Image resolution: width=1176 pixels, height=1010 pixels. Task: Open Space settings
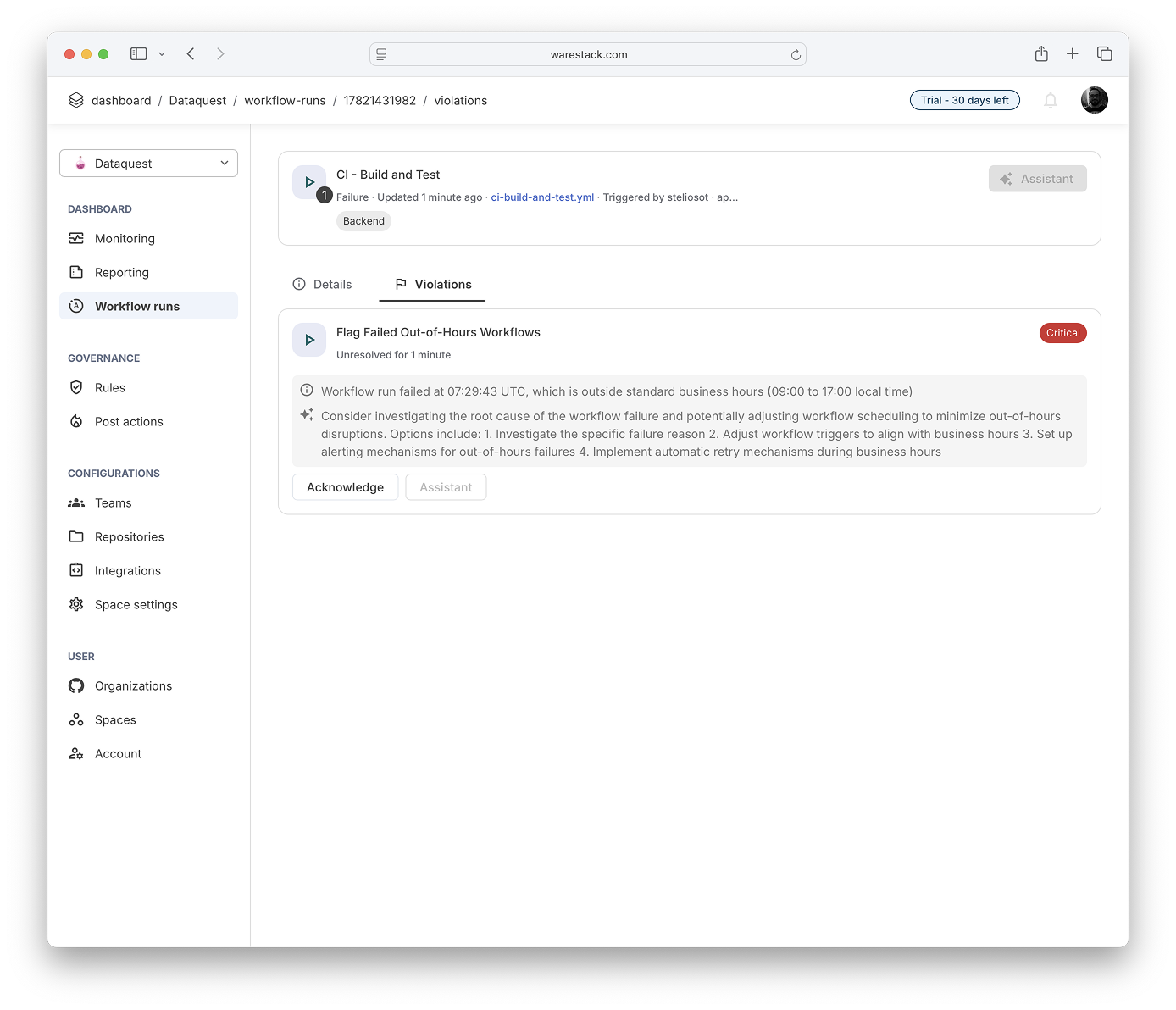136,605
